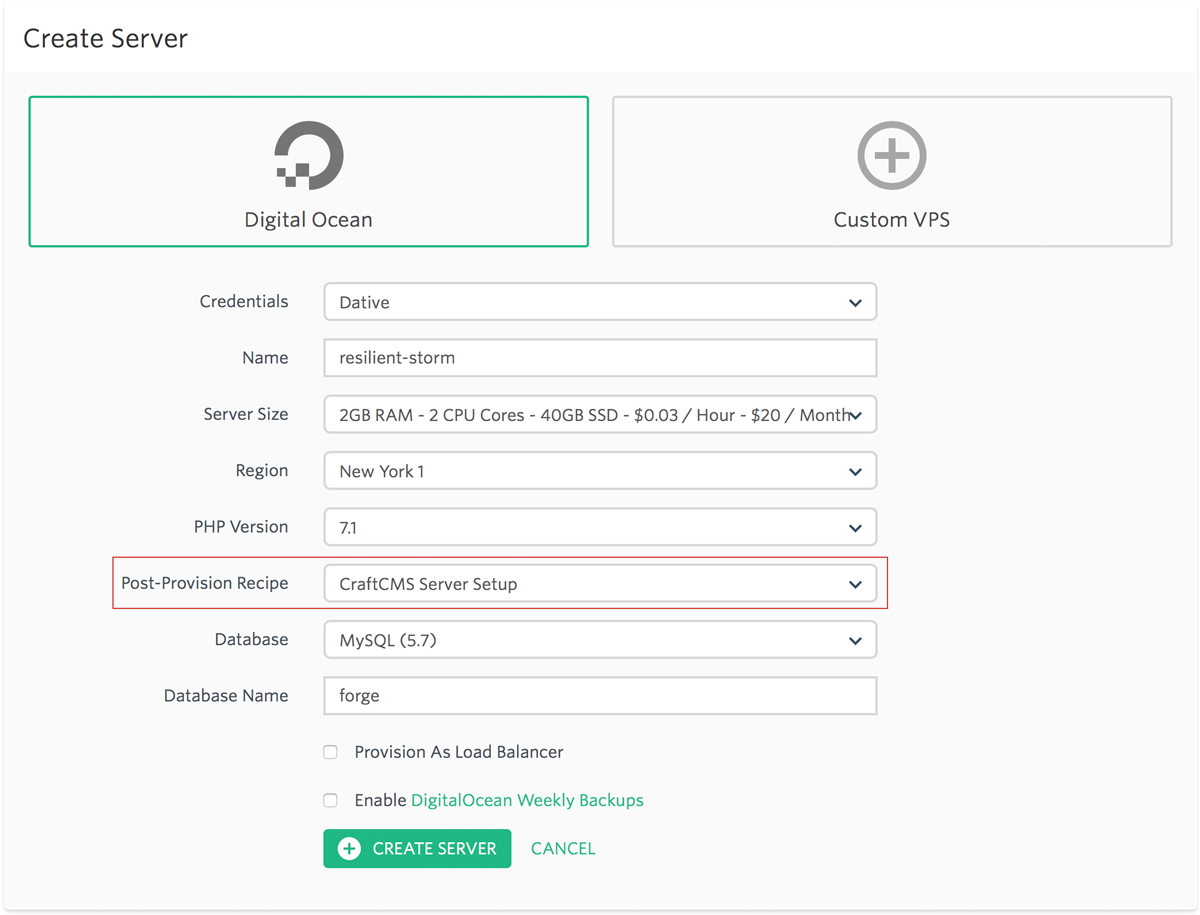The image size is (1200, 915).
Task: Click the Post-Provision Recipe label
Action: (205, 583)
